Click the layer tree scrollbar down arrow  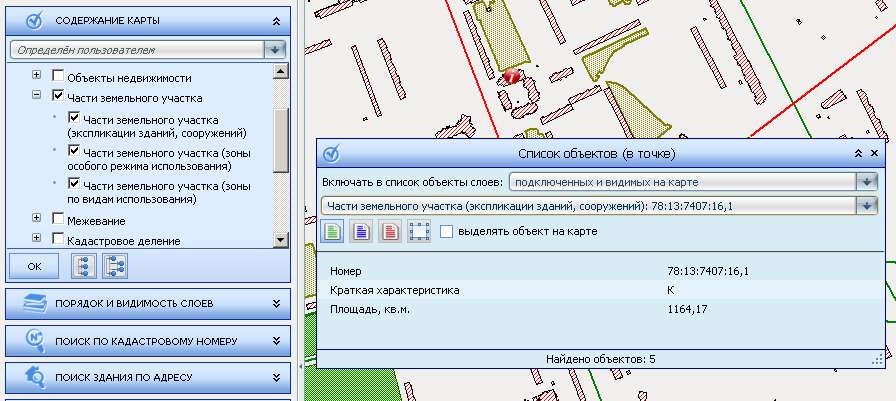click(x=281, y=239)
